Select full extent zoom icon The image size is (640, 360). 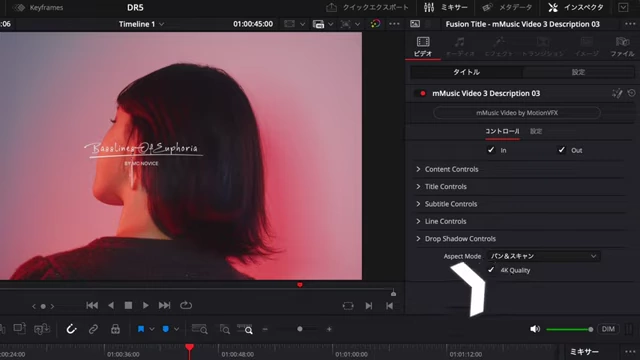tap(200, 329)
